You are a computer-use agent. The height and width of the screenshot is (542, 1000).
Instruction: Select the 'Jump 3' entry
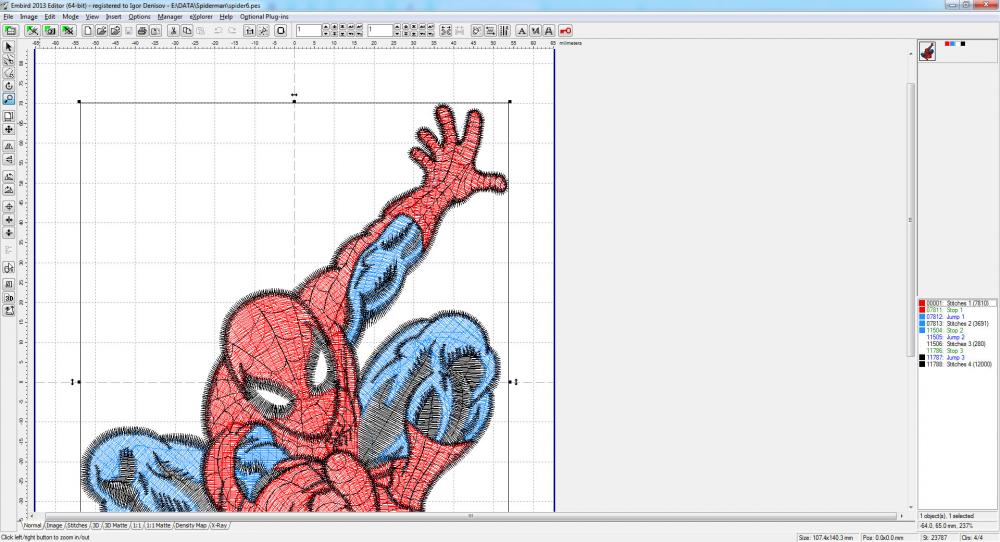[x=957, y=358]
